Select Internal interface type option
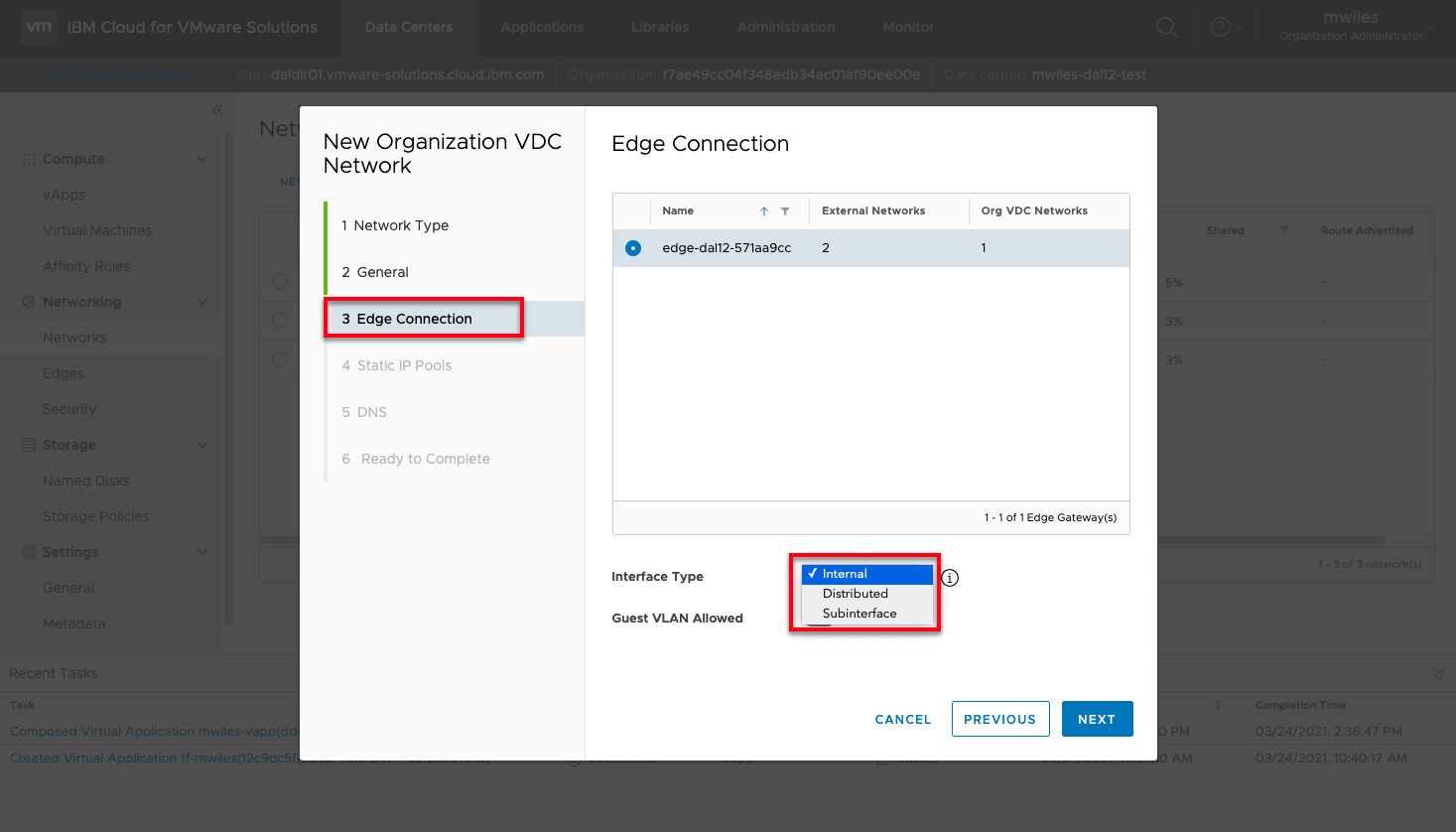 [845, 574]
